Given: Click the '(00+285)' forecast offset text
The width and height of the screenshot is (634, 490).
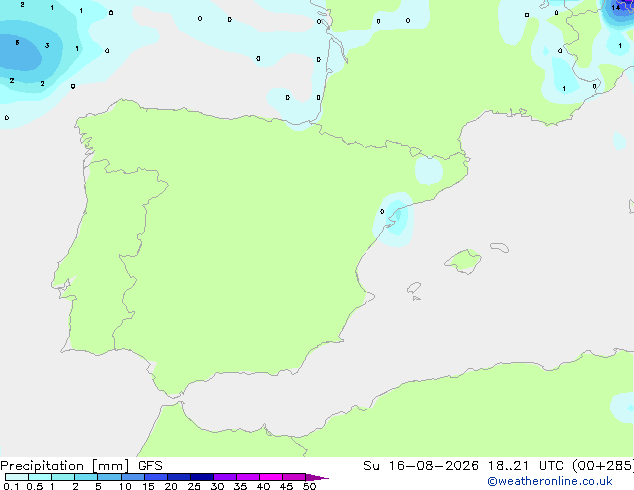Looking at the screenshot, I should point(603,466).
